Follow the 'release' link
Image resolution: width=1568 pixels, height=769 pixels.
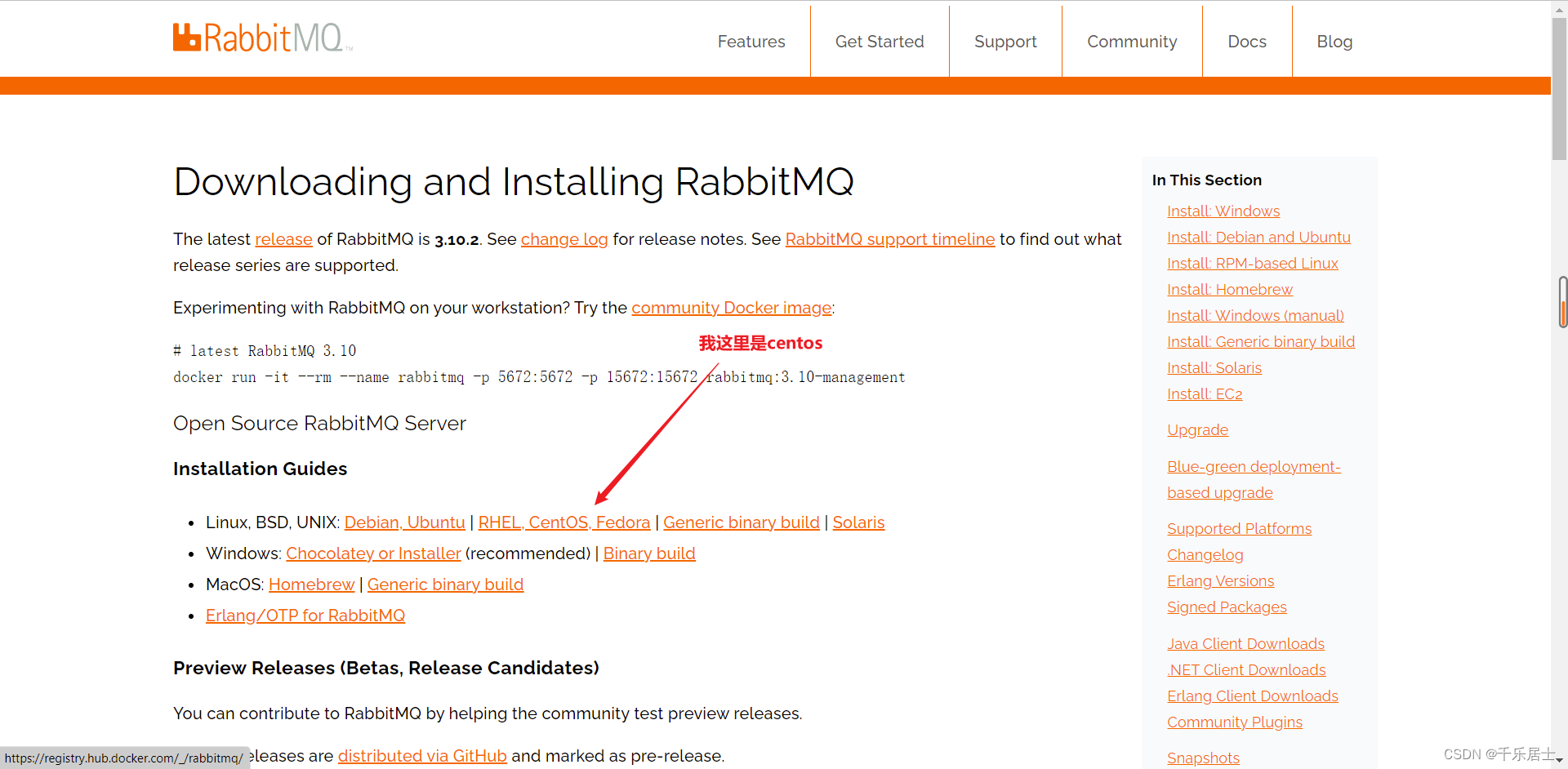coord(283,239)
